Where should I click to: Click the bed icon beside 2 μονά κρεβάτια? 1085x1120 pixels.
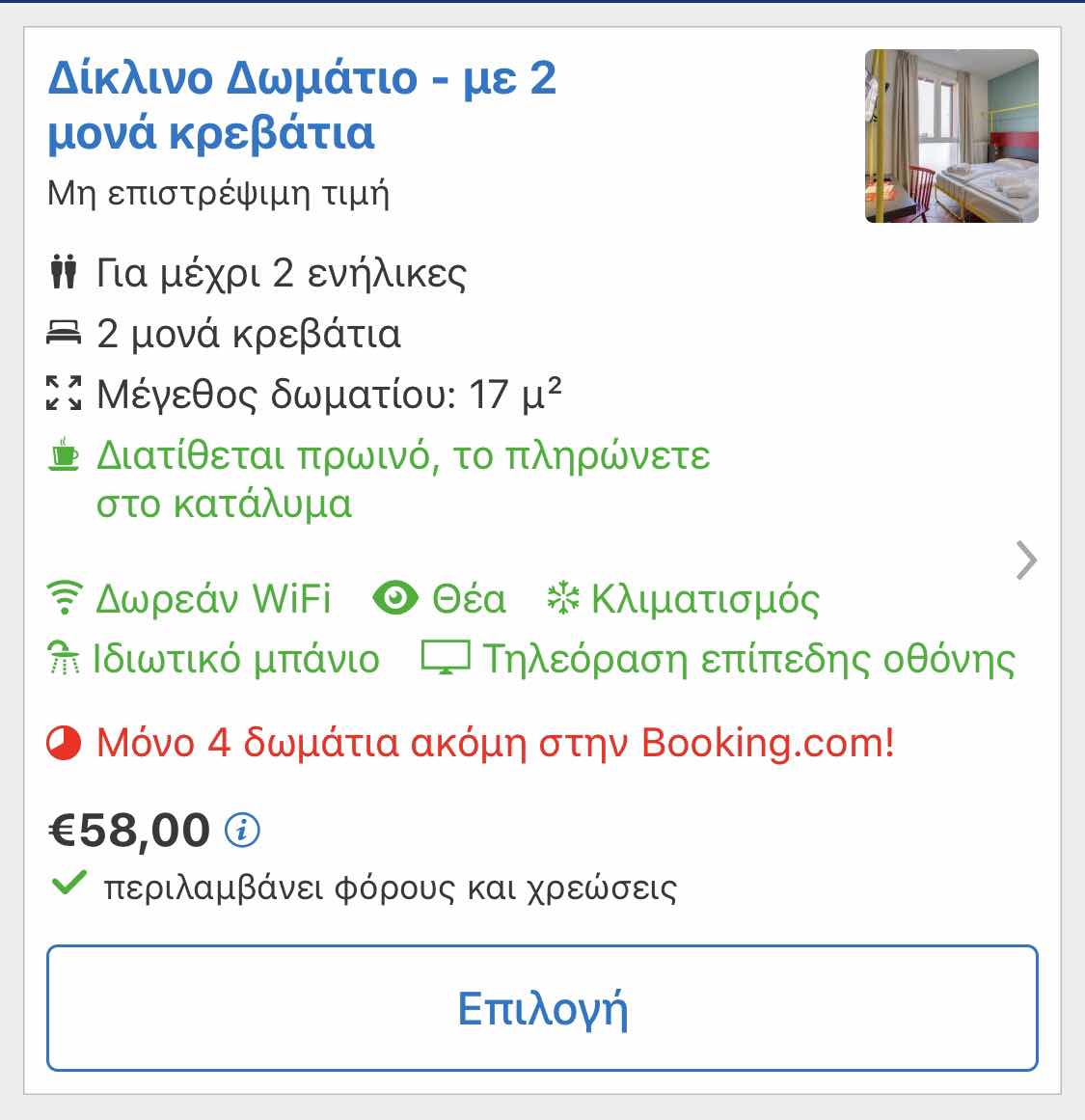coord(64,333)
